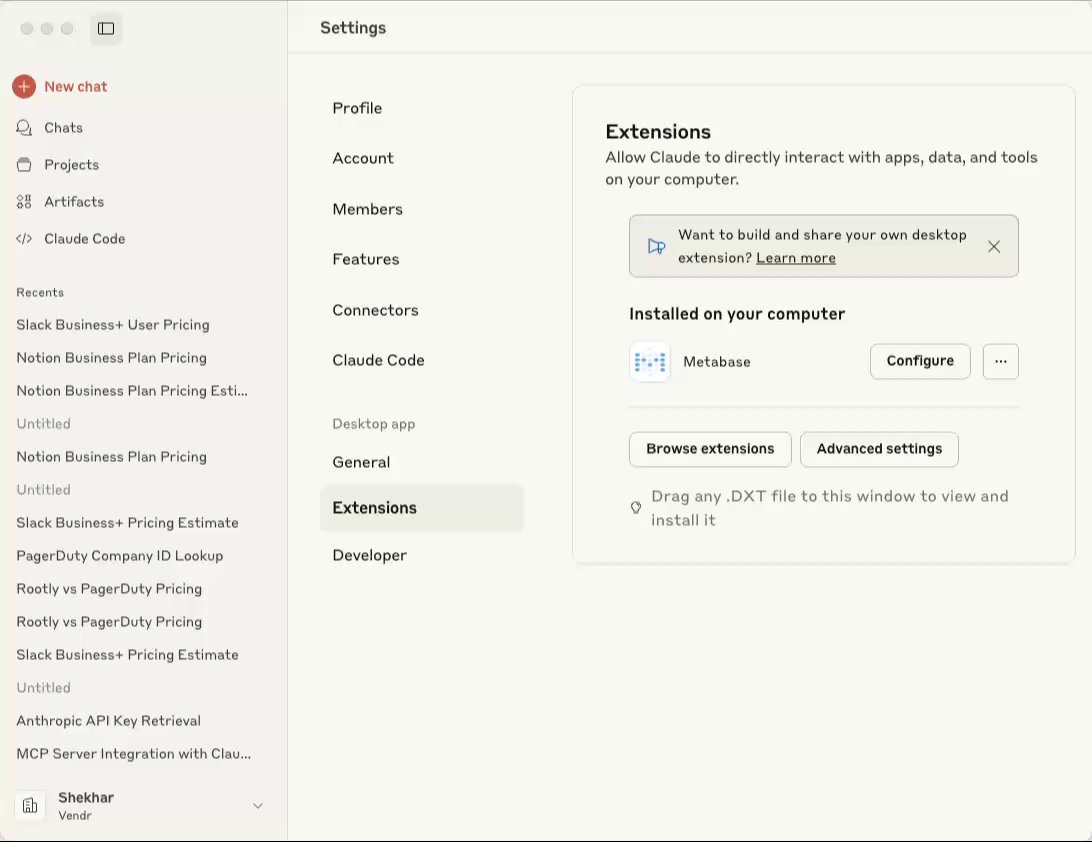Image resolution: width=1092 pixels, height=842 pixels.
Task: Switch to the Connectors settings tab
Action: tap(375, 310)
